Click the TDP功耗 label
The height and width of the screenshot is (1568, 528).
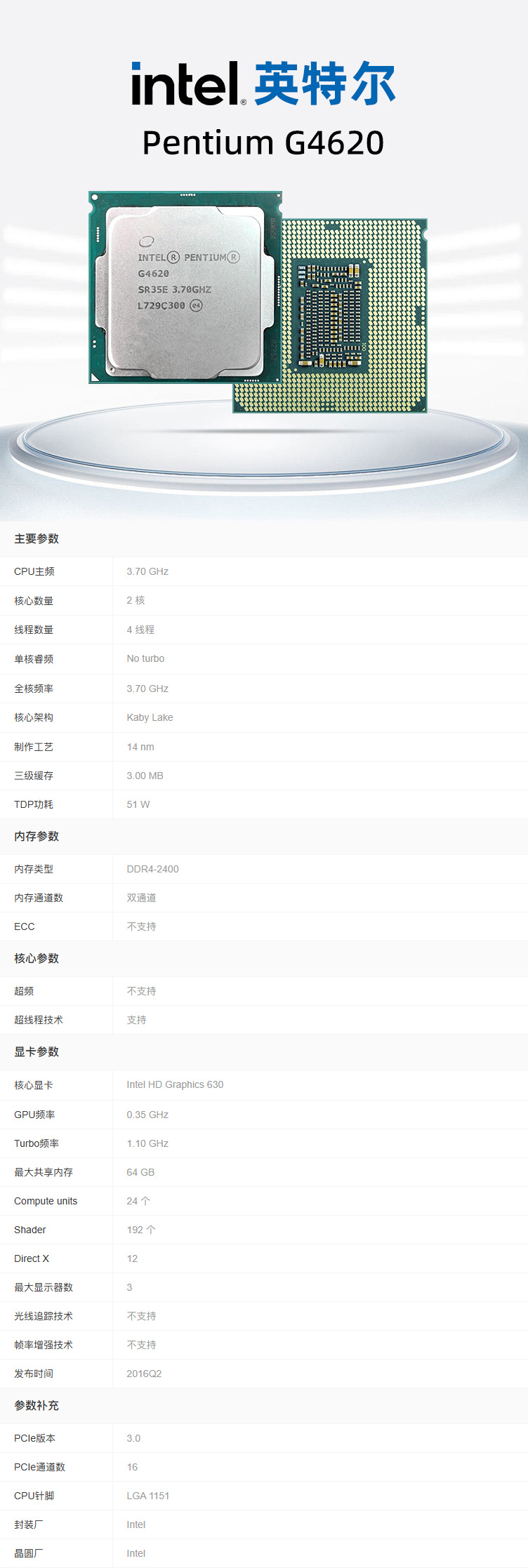click(x=34, y=804)
